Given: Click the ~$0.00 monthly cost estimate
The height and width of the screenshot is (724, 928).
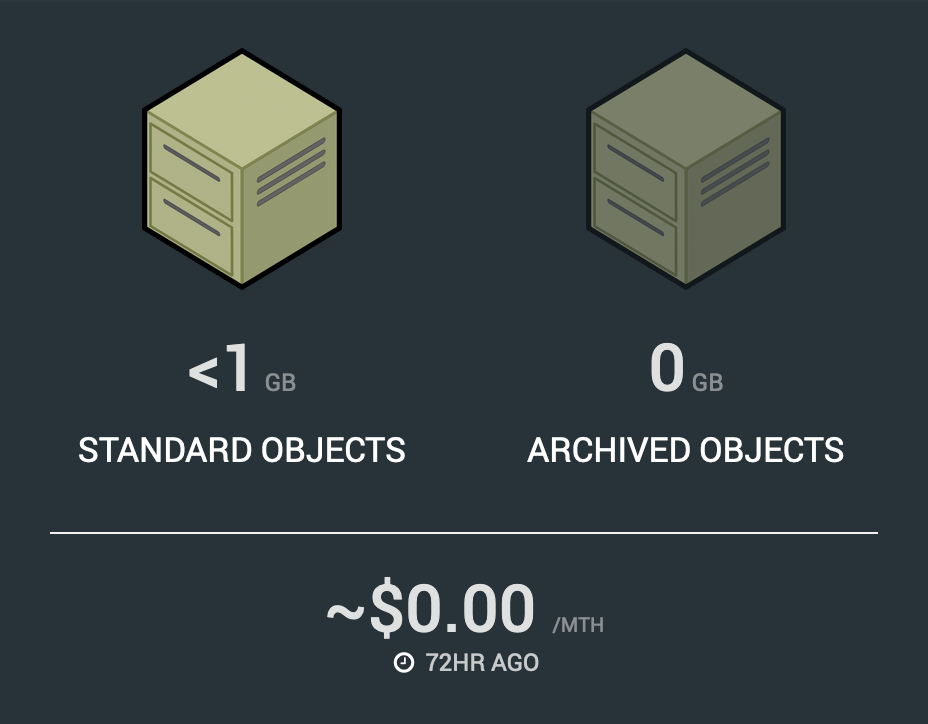Looking at the screenshot, I should tap(430, 609).
